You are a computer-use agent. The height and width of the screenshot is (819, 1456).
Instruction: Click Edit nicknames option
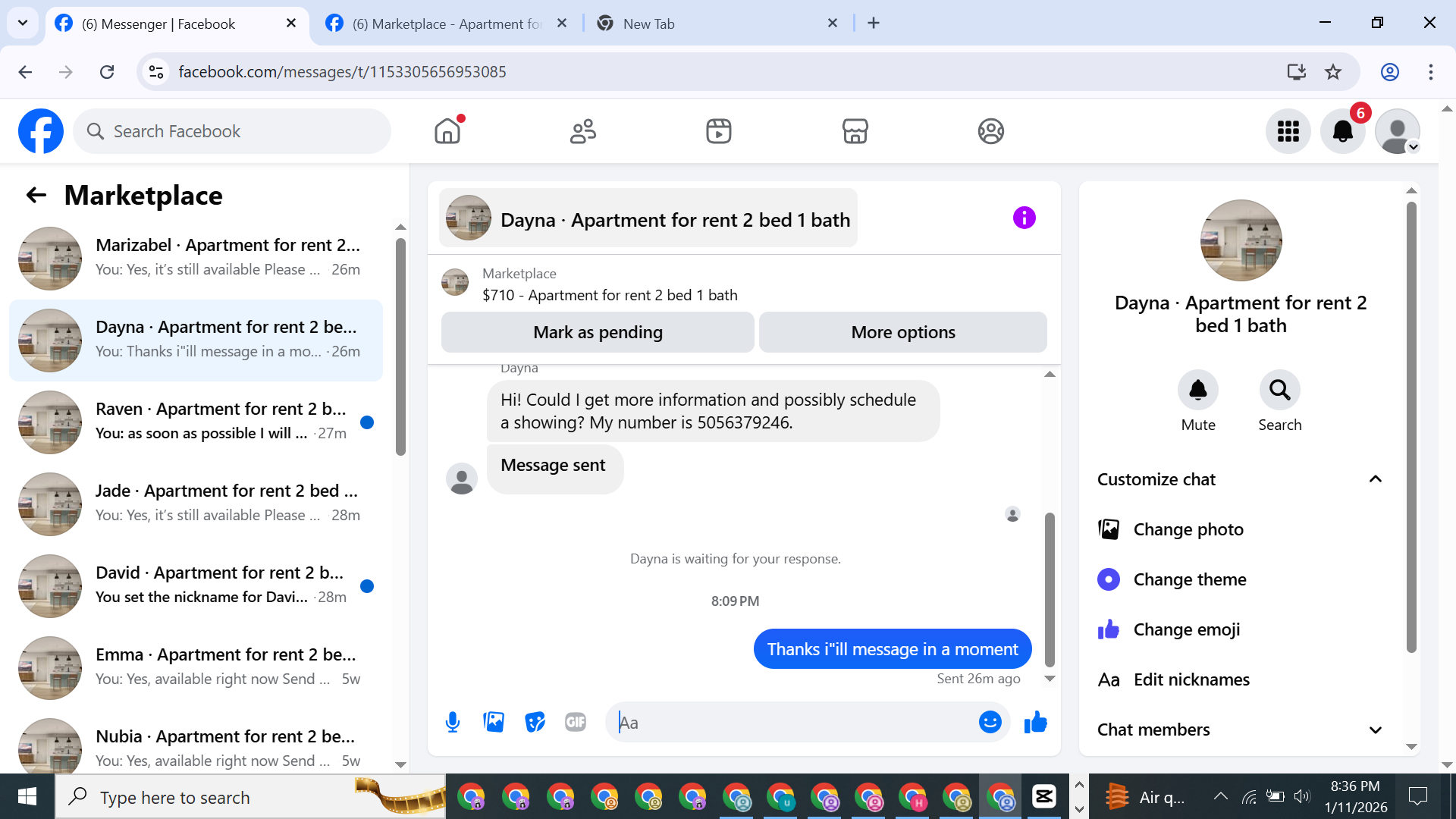[x=1241, y=679]
